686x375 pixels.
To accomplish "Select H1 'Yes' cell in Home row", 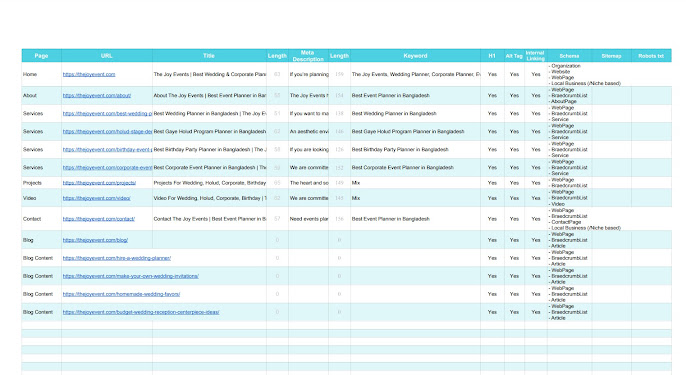I will tap(492, 74).
